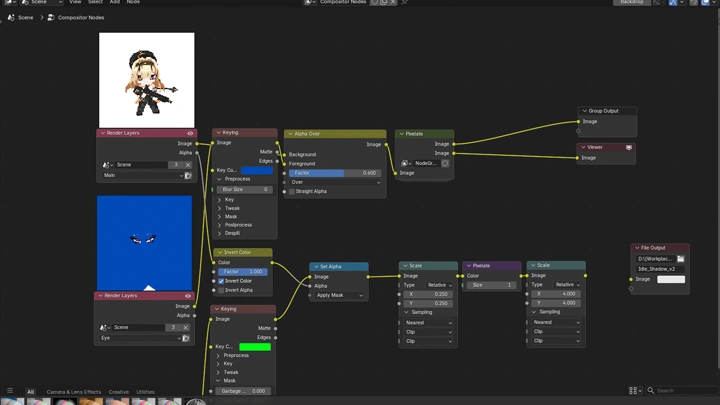Open node group browse icon in Pixelate node
The height and width of the screenshot is (405, 720).
pyautogui.click(x=406, y=163)
